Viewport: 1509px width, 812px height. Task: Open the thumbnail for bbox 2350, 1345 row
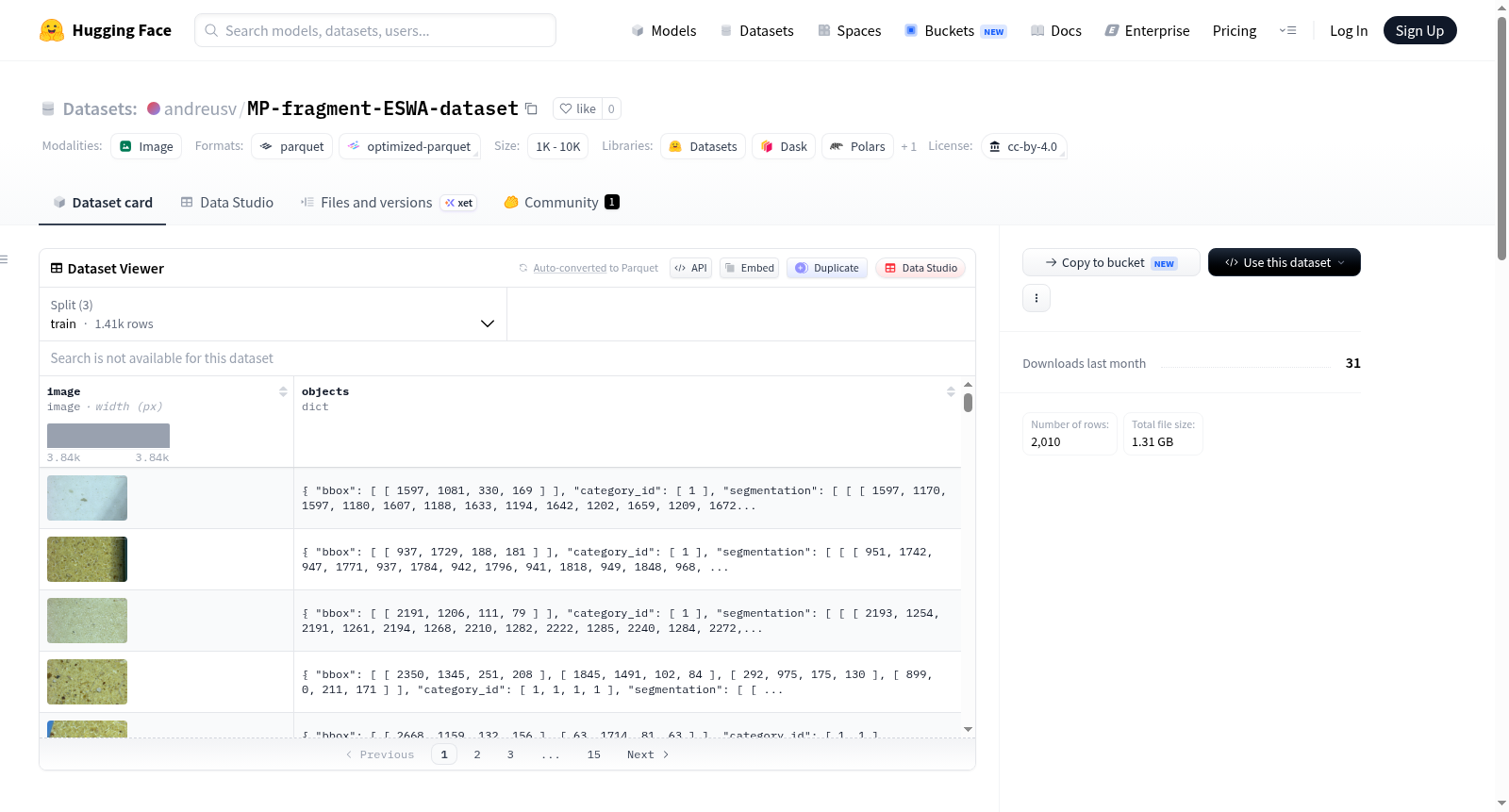pyautogui.click(x=87, y=682)
